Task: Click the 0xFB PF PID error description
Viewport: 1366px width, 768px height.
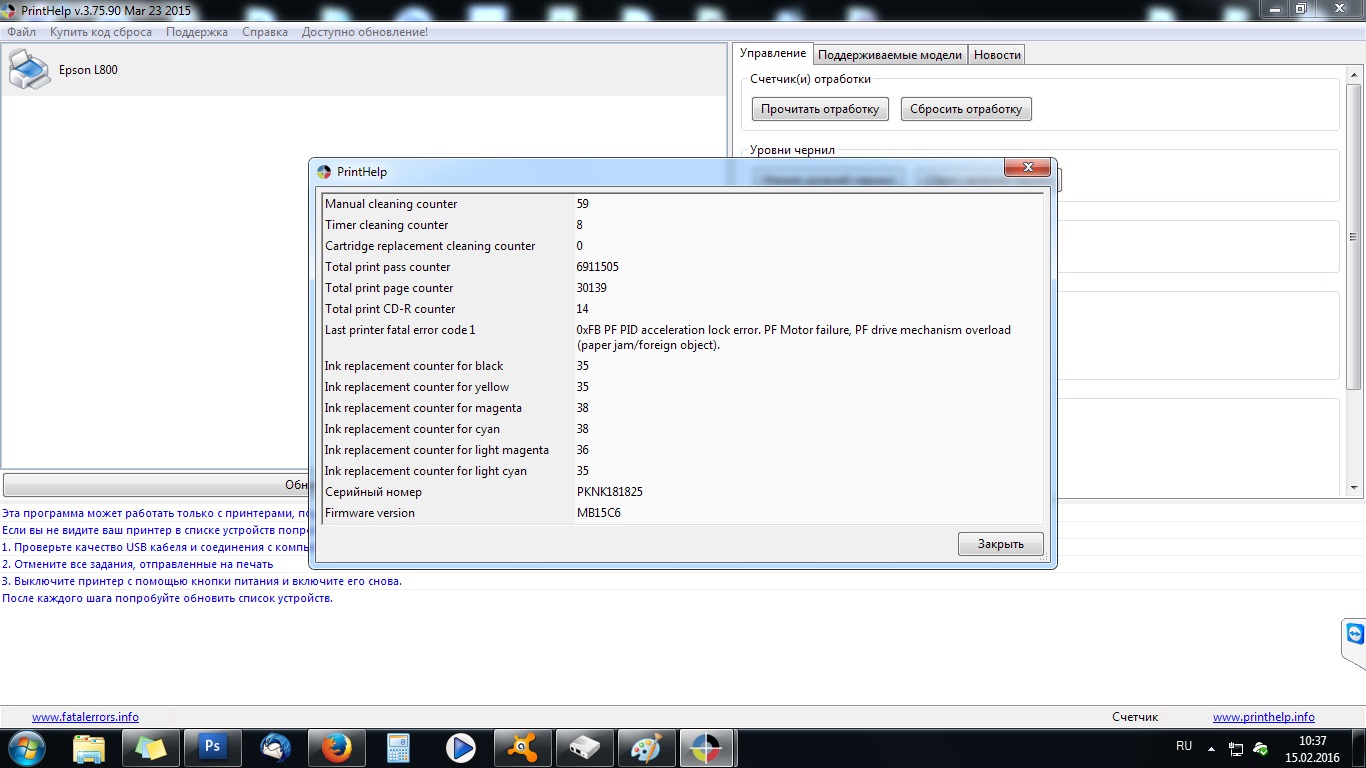Action: 794,337
